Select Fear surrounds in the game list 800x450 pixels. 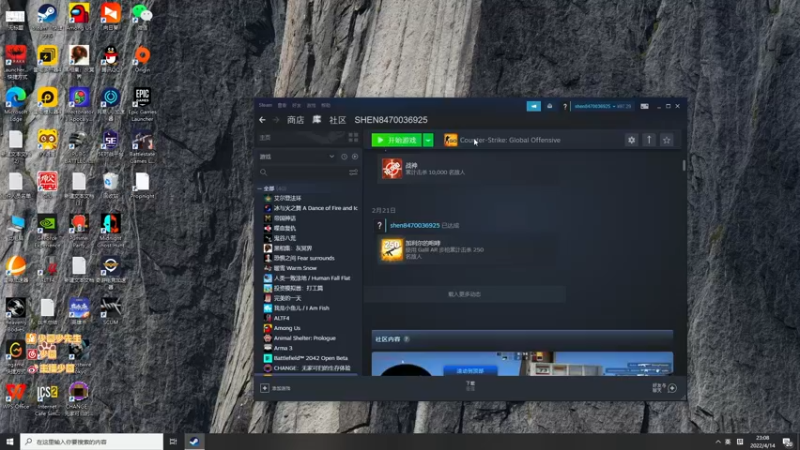click(x=299, y=258)
